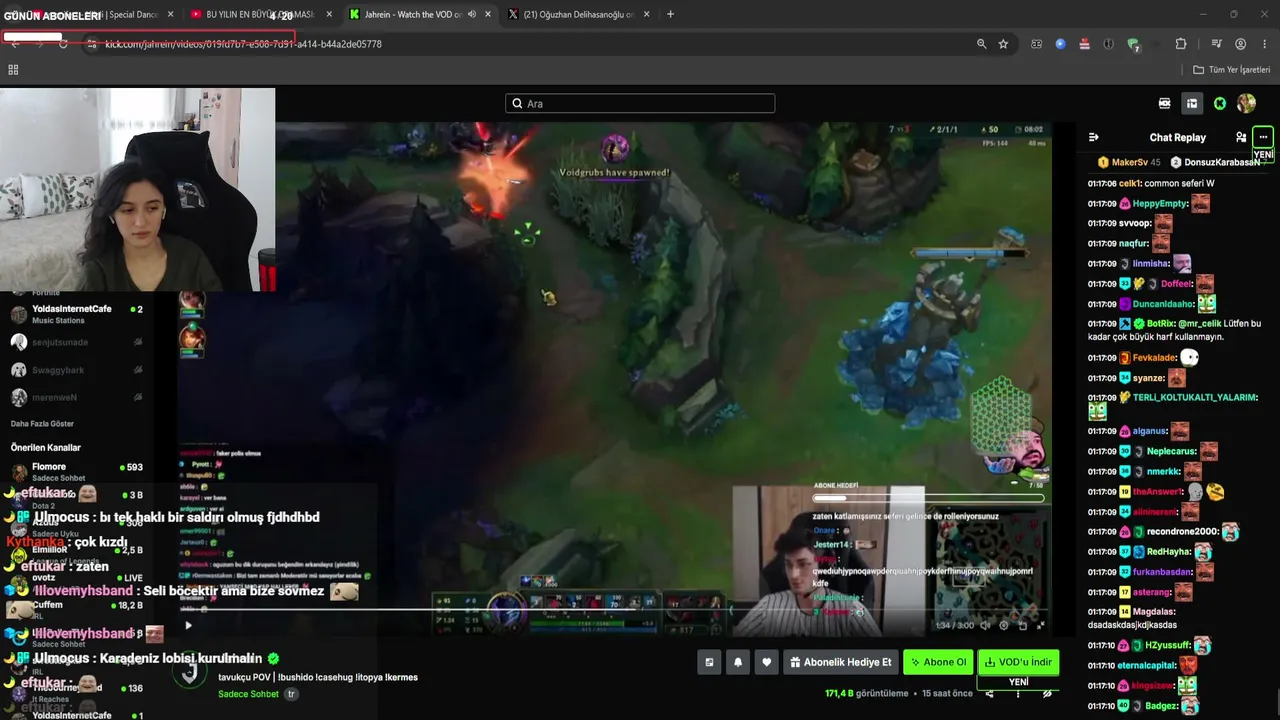Open the video settings gear
1280x720 pixels.
click(x=1004, y=626)
